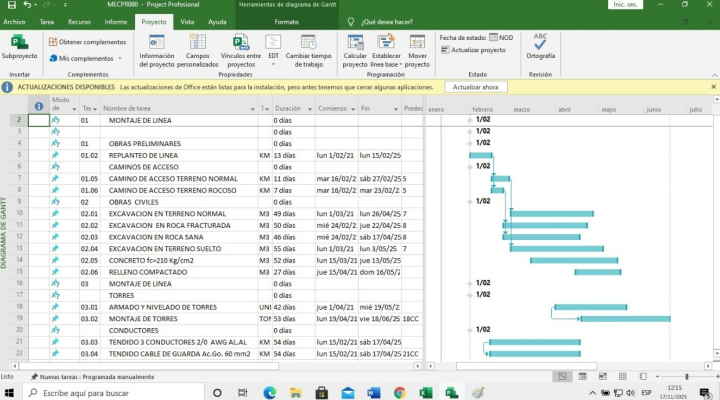This screenshot has height=400, width=720.
Task: Click the Actualizar ahora button
Action: pyautogui.click(x=476, y=87)
